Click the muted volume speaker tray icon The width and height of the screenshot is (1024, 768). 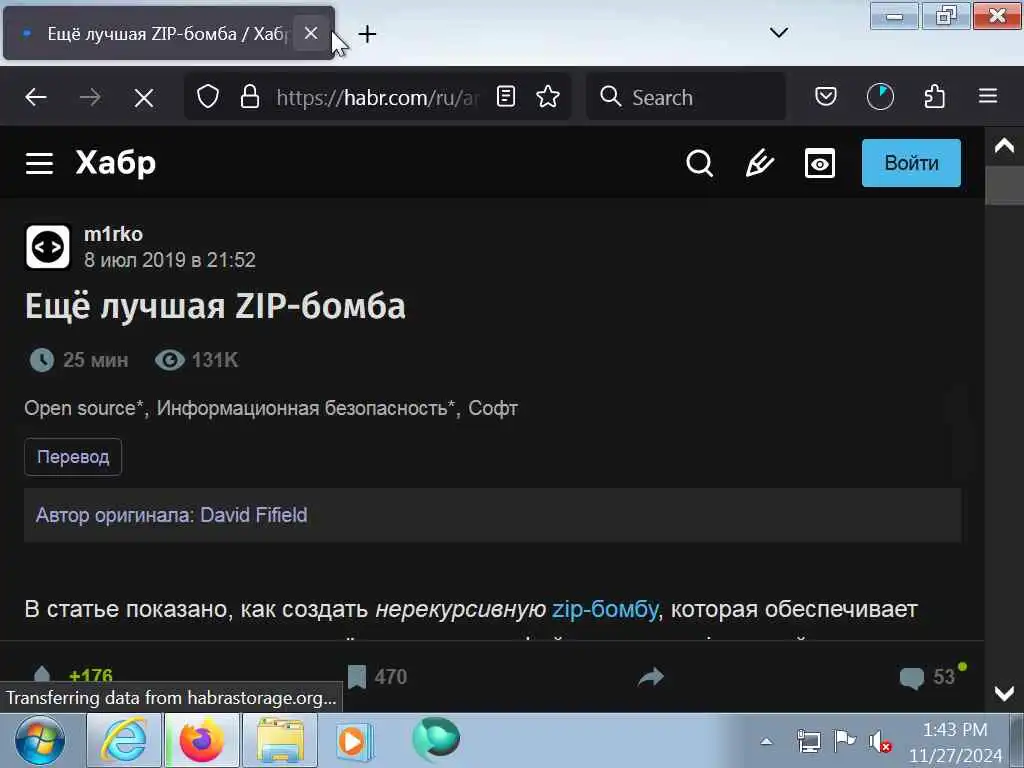click(880, 742)
